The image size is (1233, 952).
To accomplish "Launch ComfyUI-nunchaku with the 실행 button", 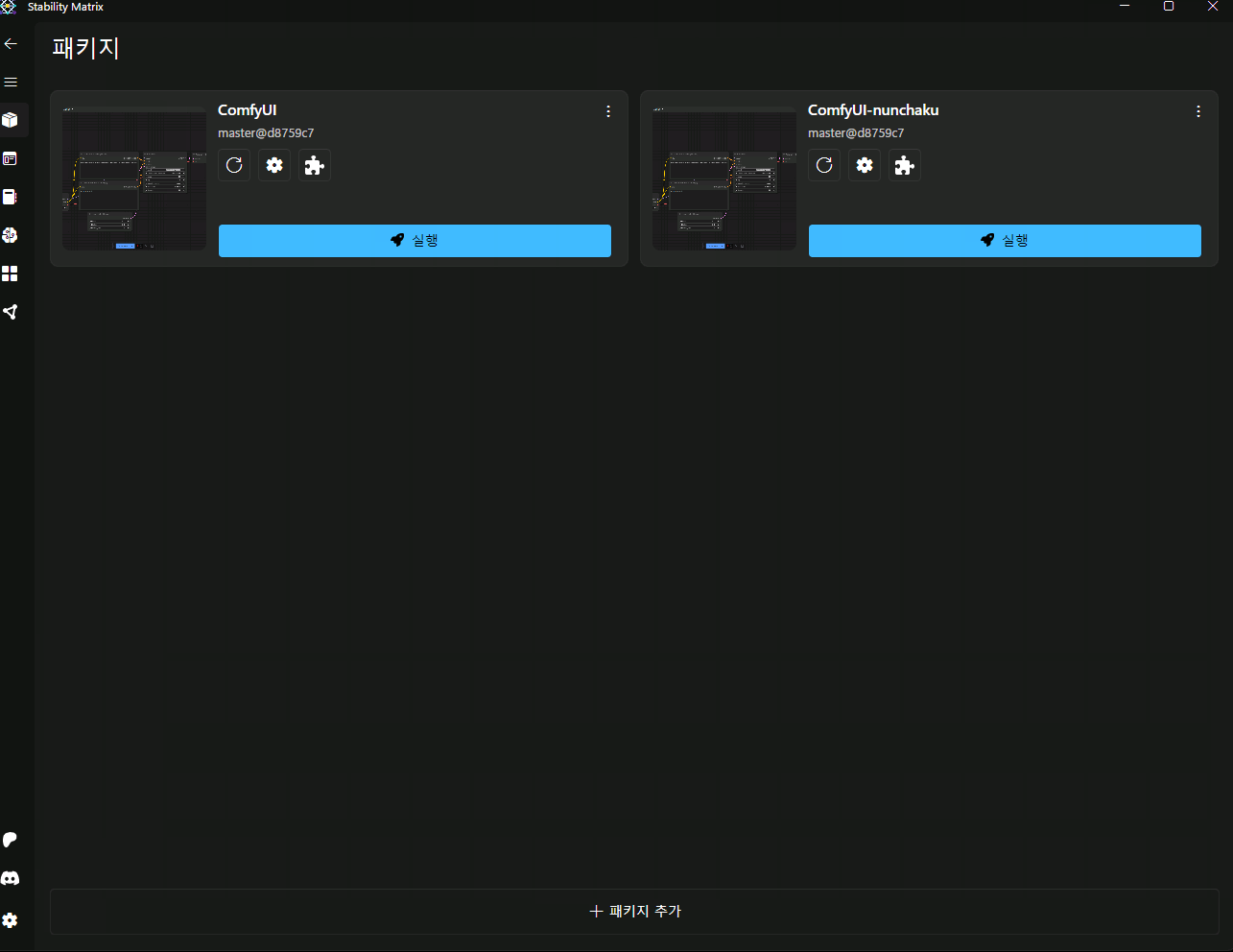I will pos(1005,241).
